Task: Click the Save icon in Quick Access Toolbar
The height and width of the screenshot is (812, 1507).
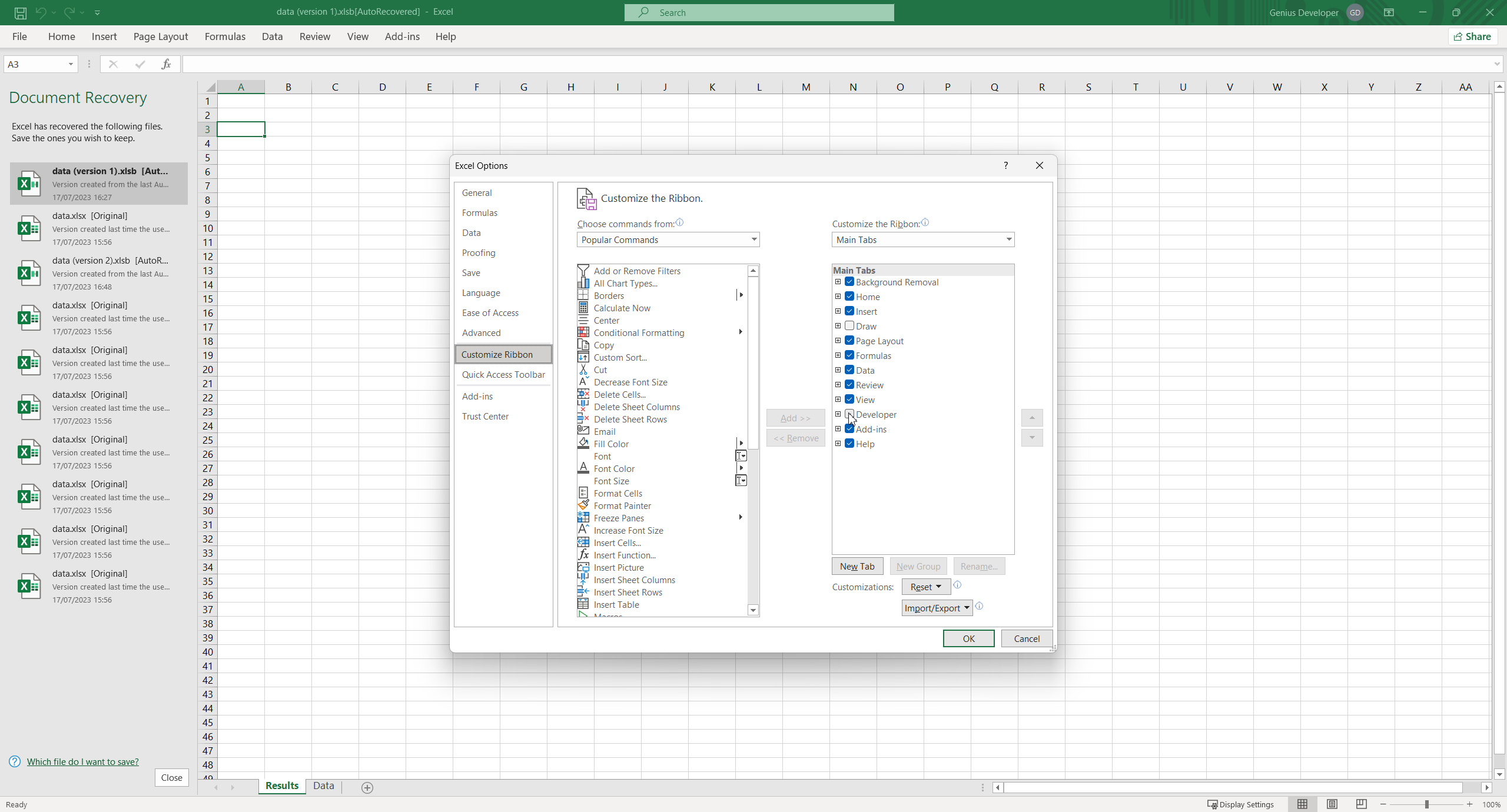Action: pos(21,12)
